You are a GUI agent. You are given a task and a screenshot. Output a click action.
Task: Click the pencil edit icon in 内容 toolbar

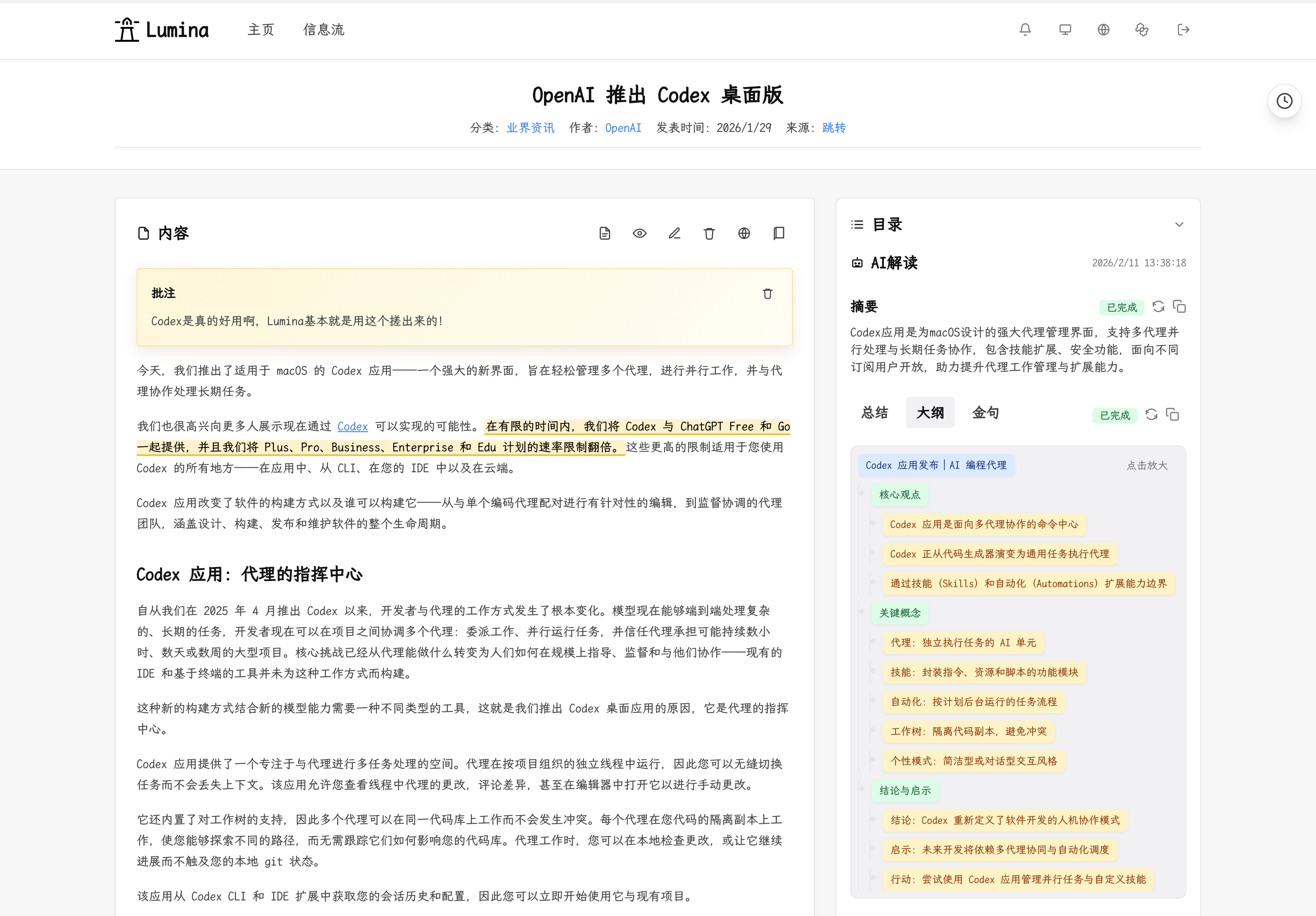pyautogui.click(x=674, y=233)
